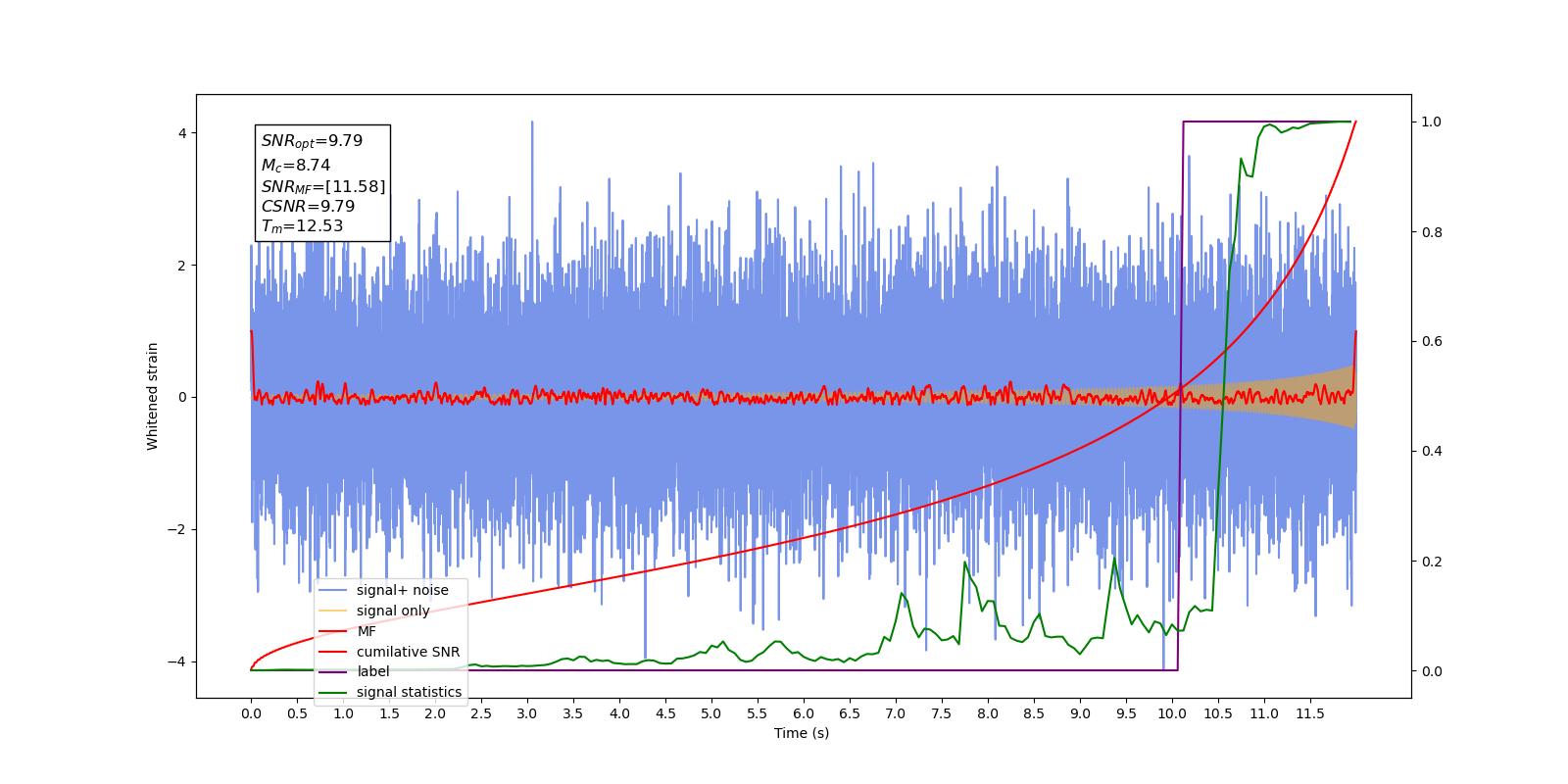
Task: Click the 'Time (s)' axis label
Action: (802, 733)
